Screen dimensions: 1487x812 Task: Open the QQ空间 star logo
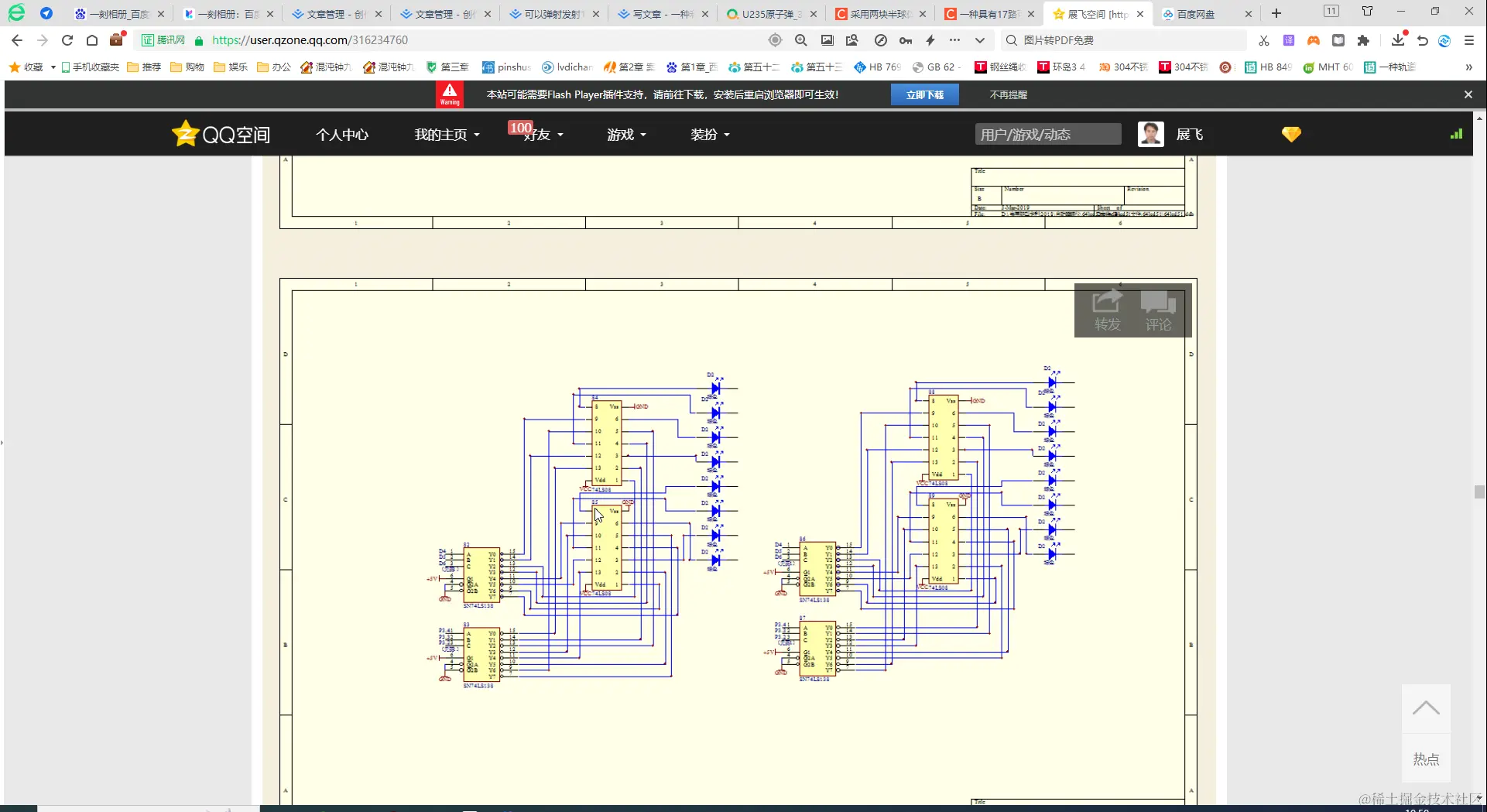pos(186,134)
